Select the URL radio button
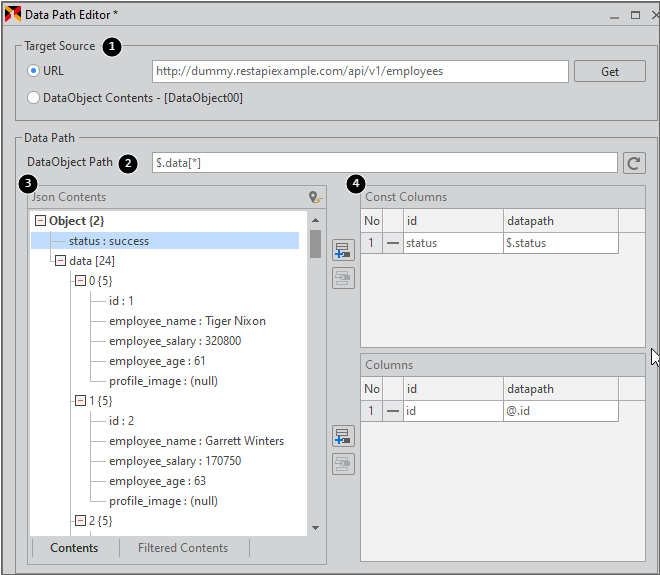 coord(34,71)
